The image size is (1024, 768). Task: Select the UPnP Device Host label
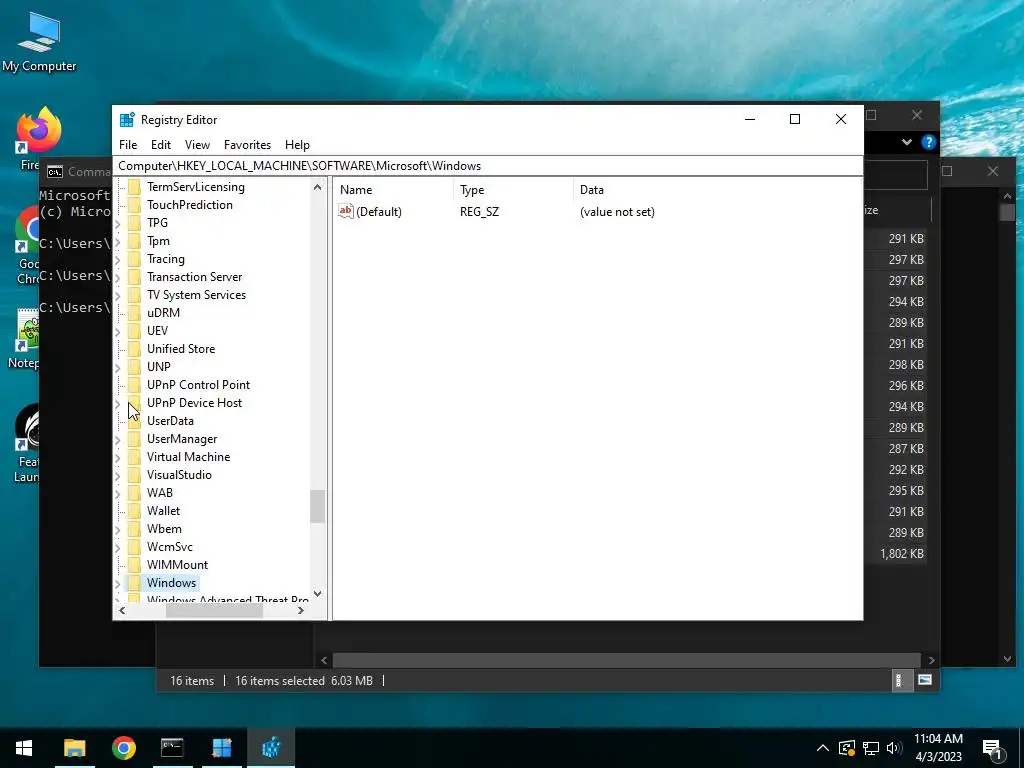tap(194, 403)
